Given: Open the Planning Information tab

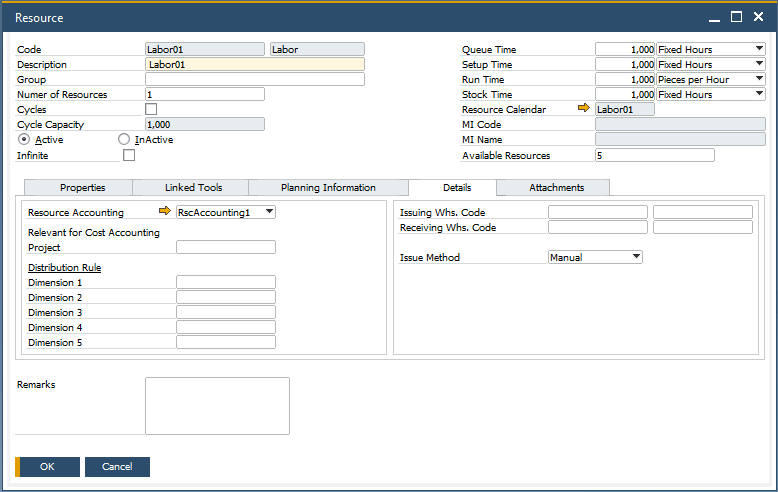Looking at the screenshot, I should (x=328, y=187).
